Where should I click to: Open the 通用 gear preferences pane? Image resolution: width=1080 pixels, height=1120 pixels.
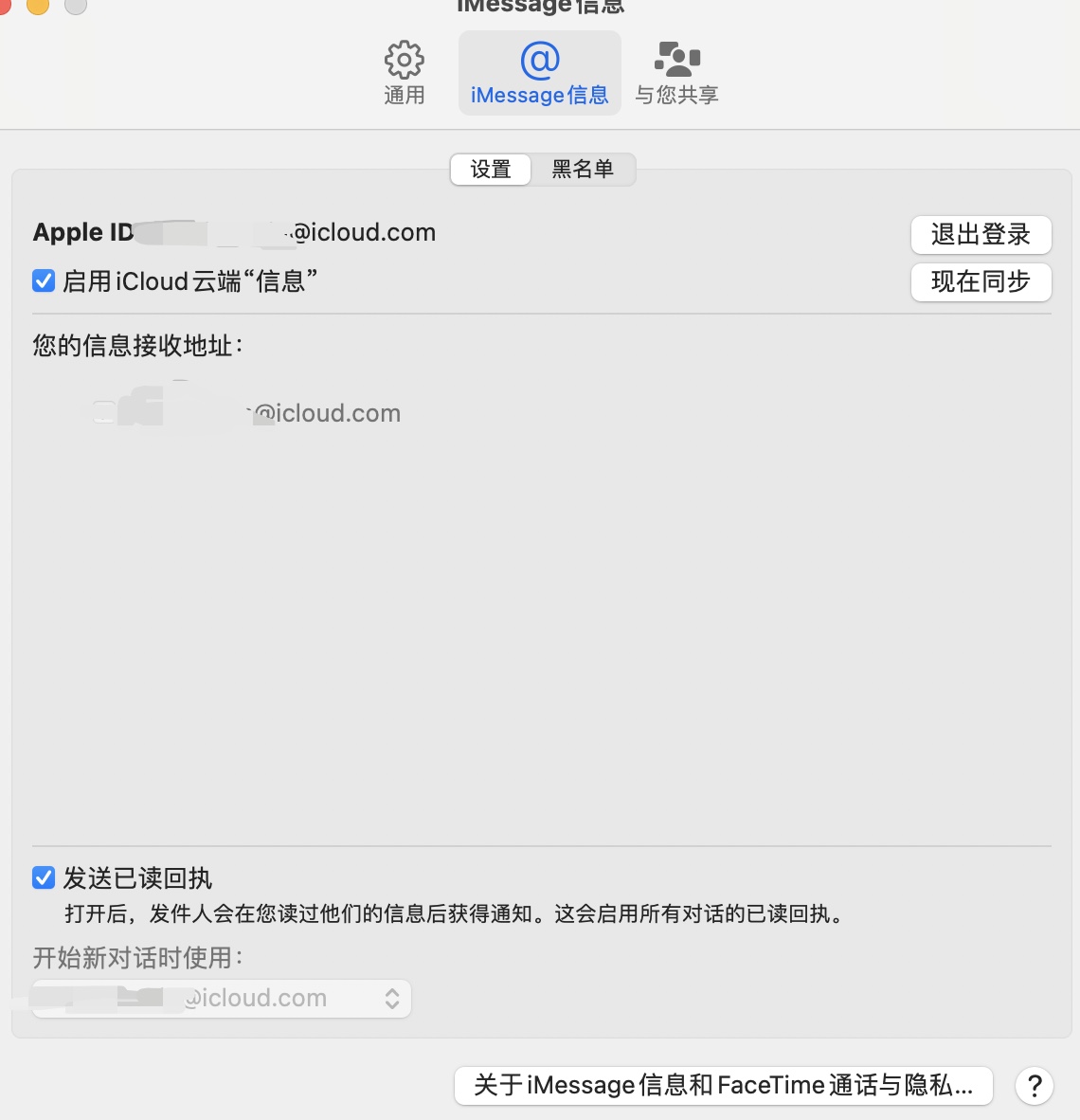pyautogui.click(x=405, y=73)
